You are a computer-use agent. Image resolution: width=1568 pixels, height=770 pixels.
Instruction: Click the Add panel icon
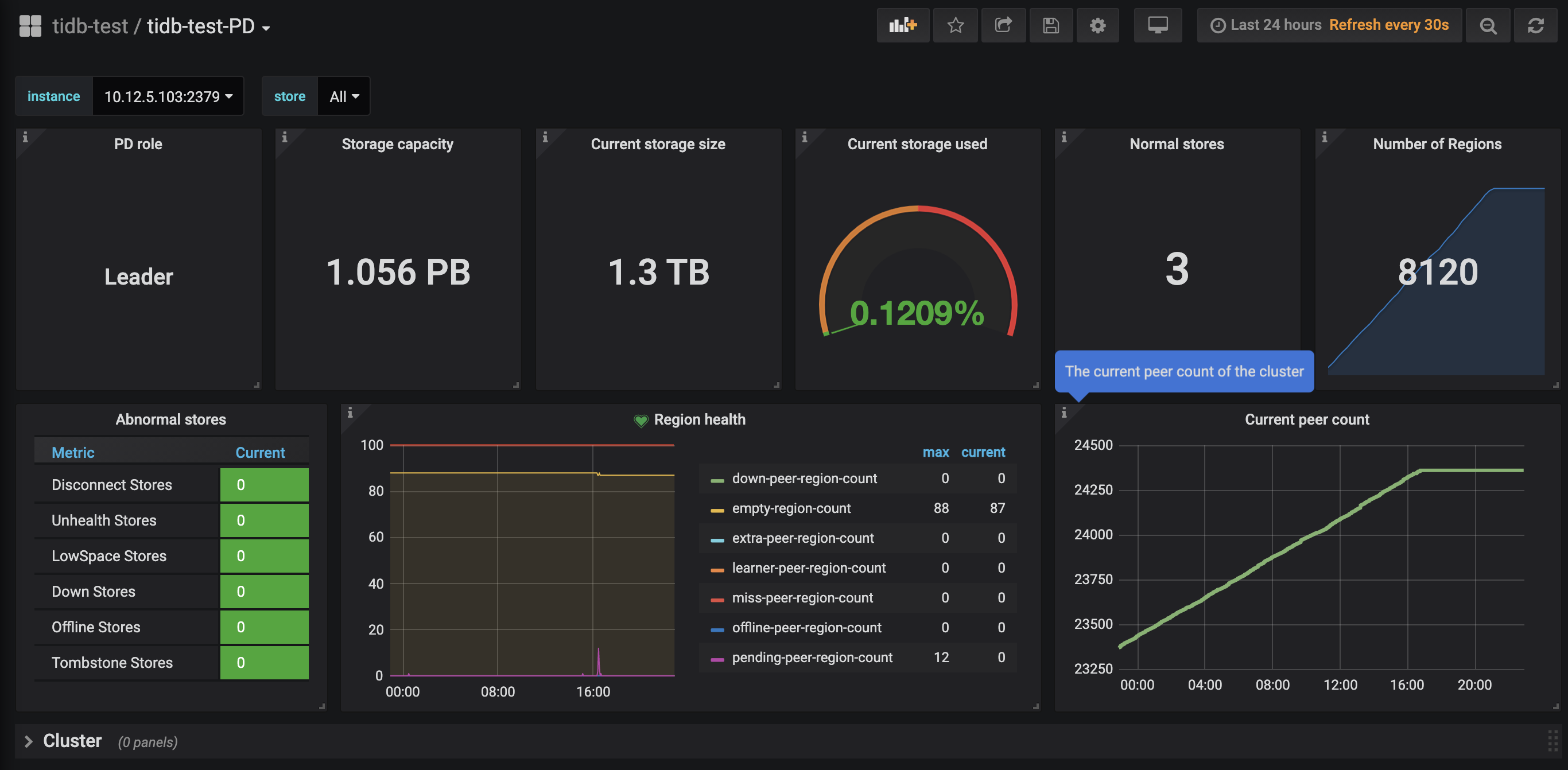[903, 26]
